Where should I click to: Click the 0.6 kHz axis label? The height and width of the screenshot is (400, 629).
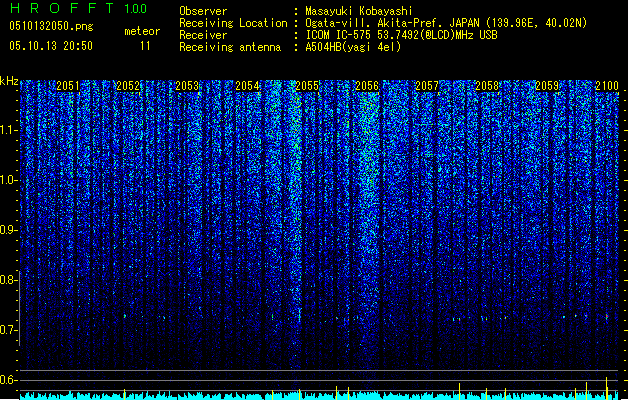(8, 380)
